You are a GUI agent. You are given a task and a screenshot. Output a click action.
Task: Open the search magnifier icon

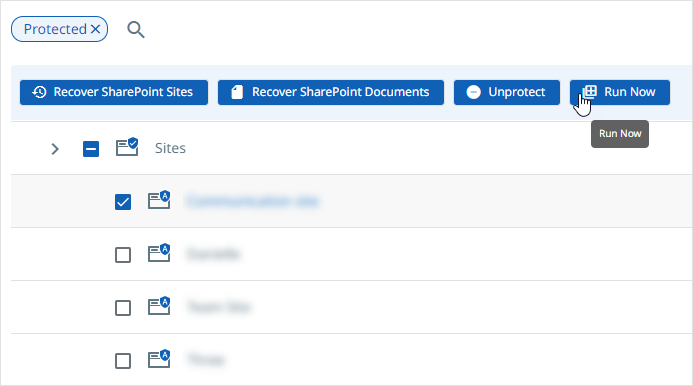[x=136, y=30]
